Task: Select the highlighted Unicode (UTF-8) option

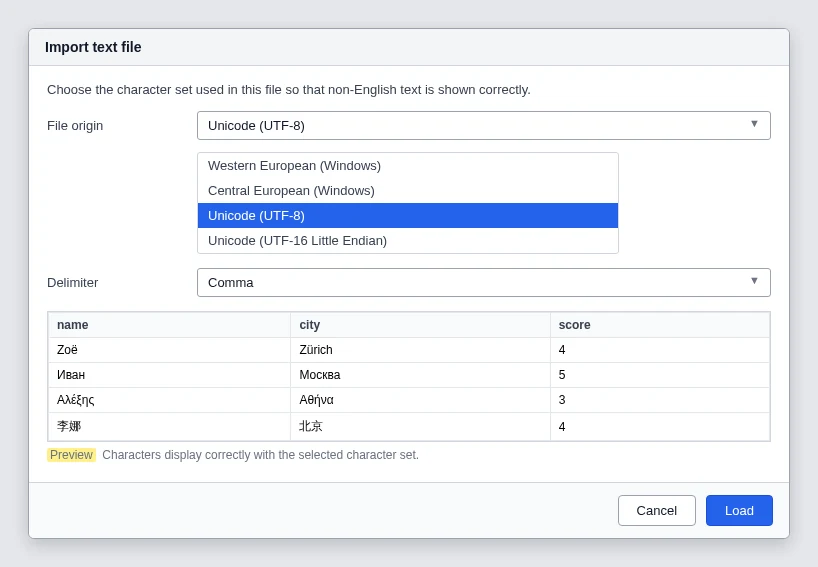Action: pyautogui.click(x=407, y=215)
